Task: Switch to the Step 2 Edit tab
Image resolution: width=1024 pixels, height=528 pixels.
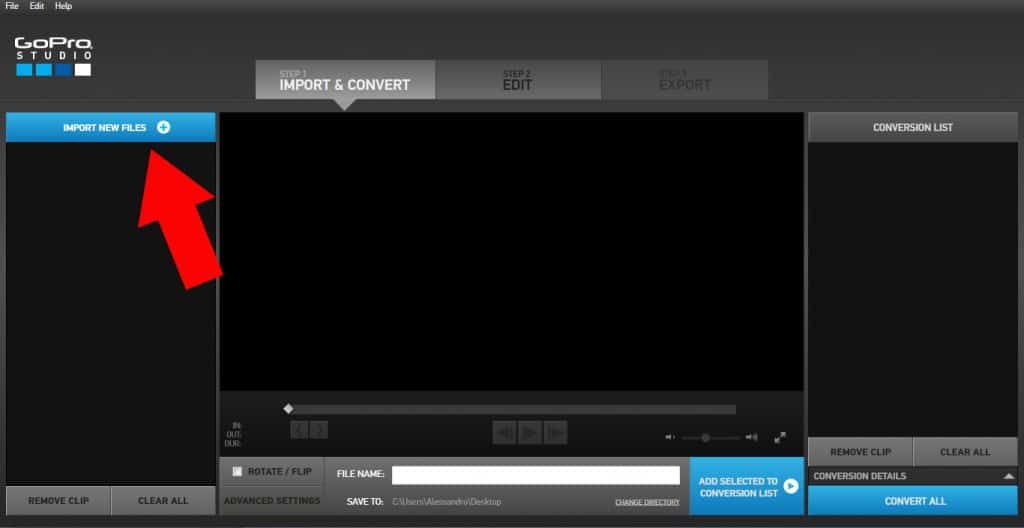Action: tap(517, 80)
